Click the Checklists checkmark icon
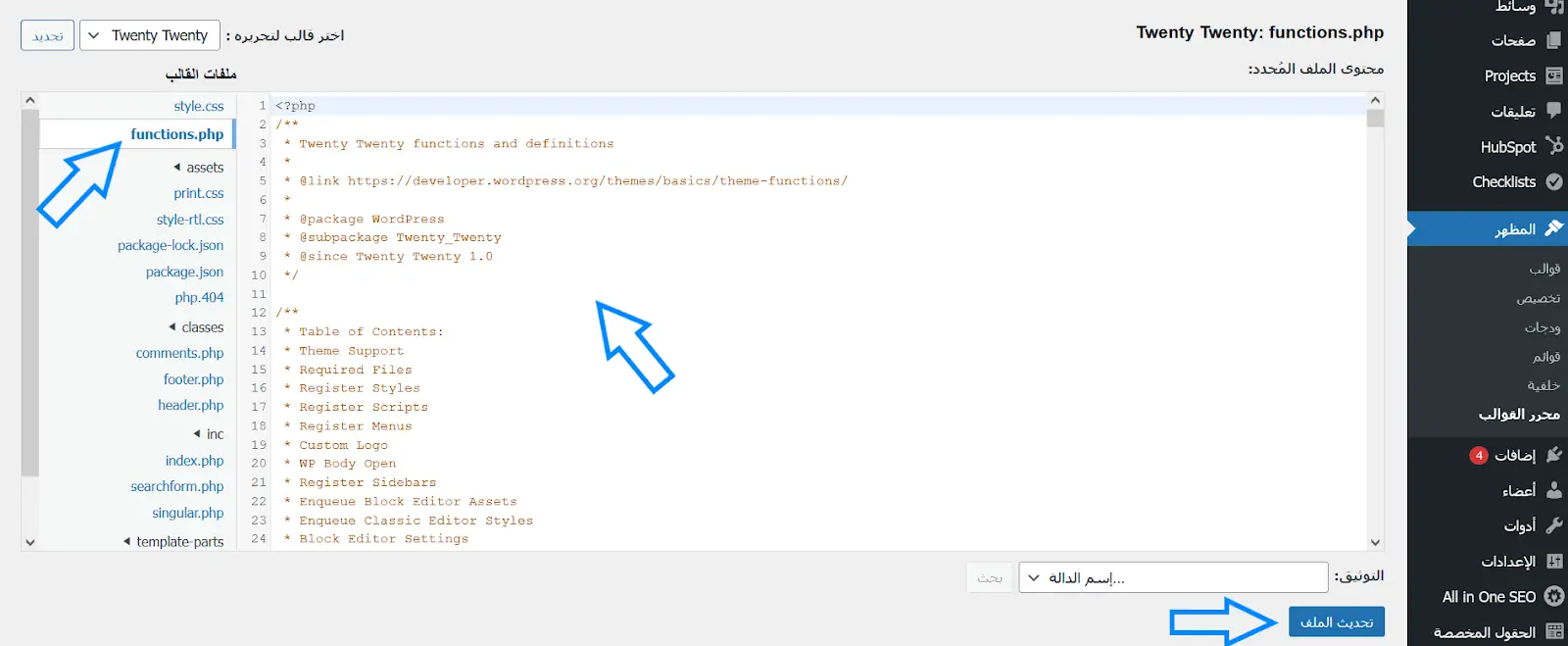This screenshot has height=646, width=1568. 1554,181
